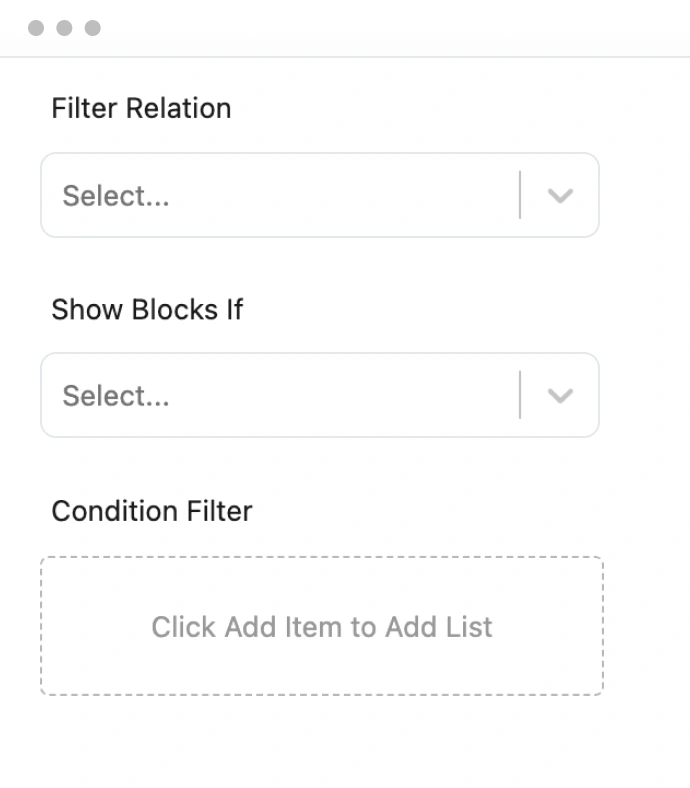The width and height of the screenshot is (690, 788).
Task: Click the third gray window maximize dot
Action: [93, 28]
